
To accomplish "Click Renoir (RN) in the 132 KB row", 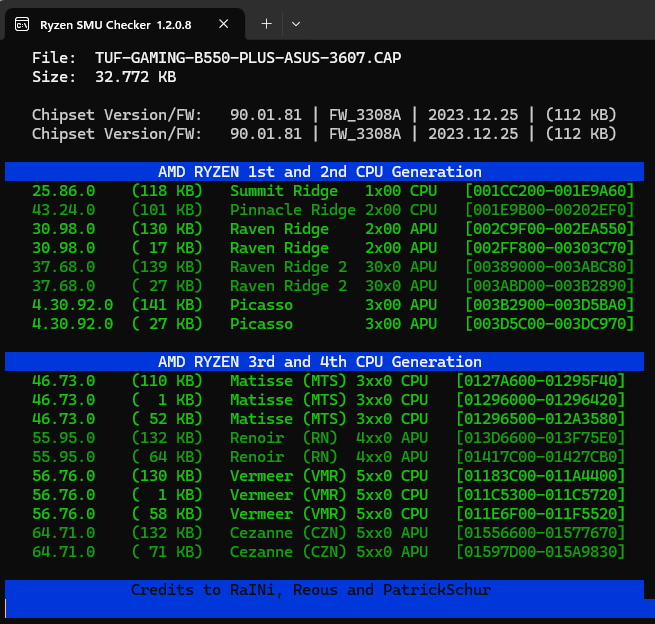I will tap(284, 438).
